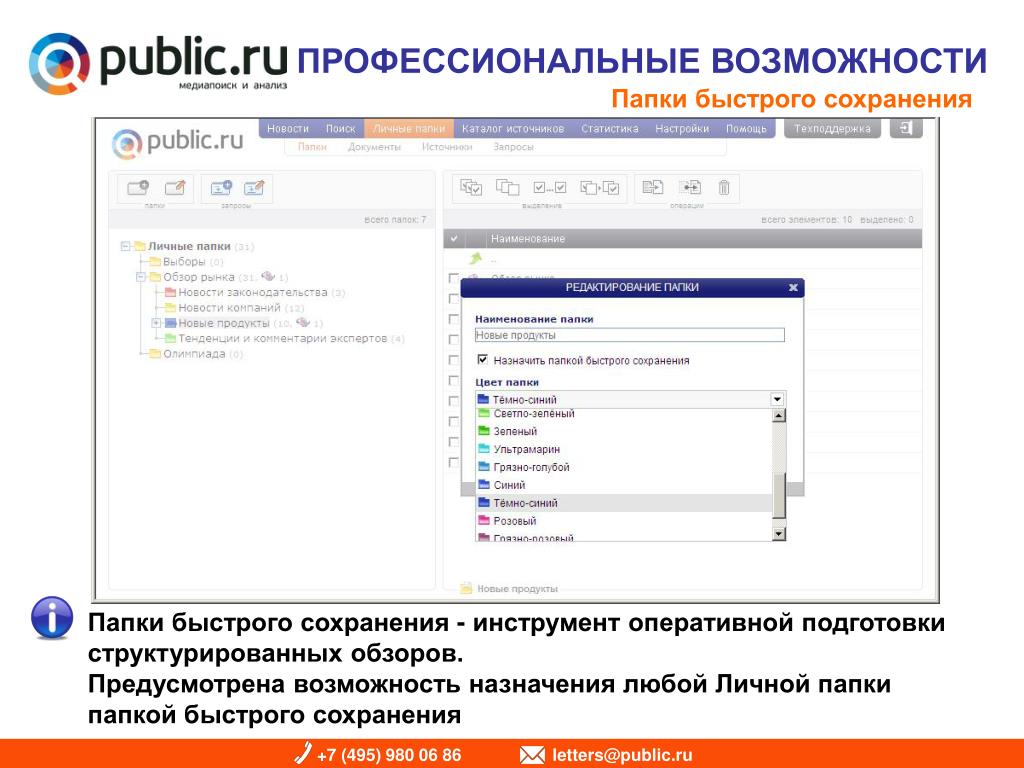The image size is (1024, 768).
Task: Toggle the header select-all checkmark
Action: click(x=454, y=239)
